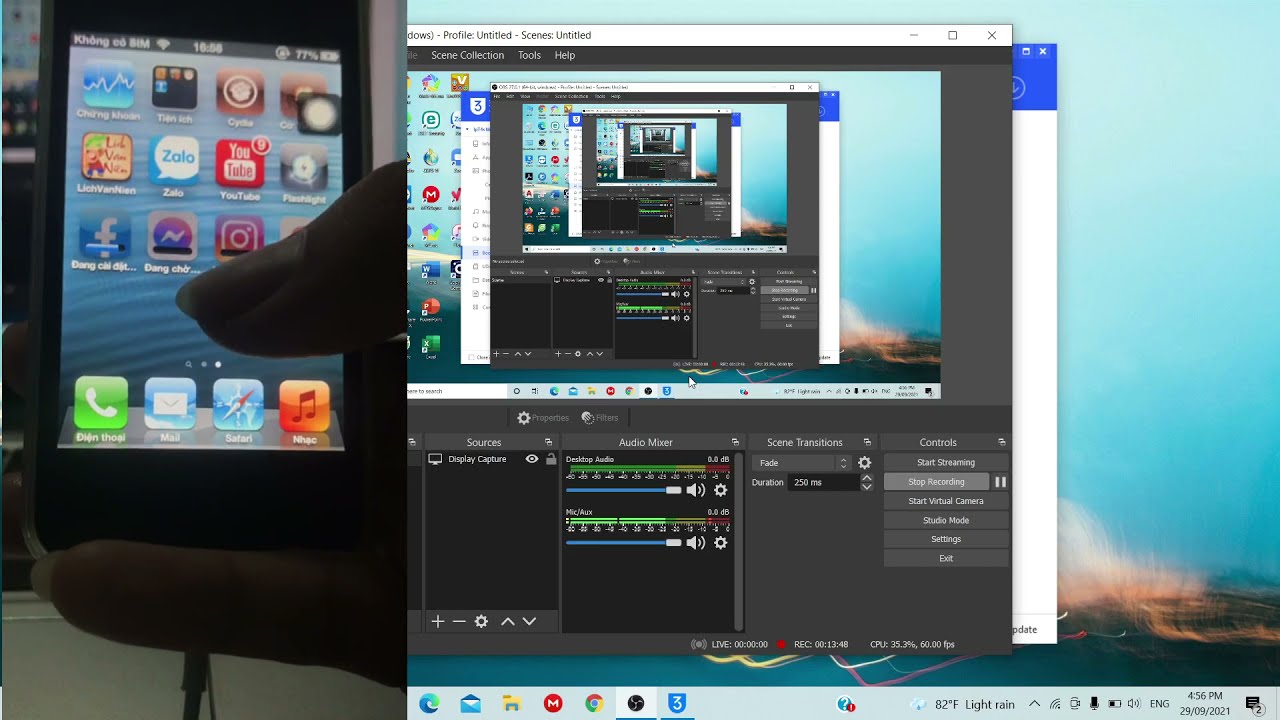Open Get Help icon in taskbar

(x=845, y=704)
